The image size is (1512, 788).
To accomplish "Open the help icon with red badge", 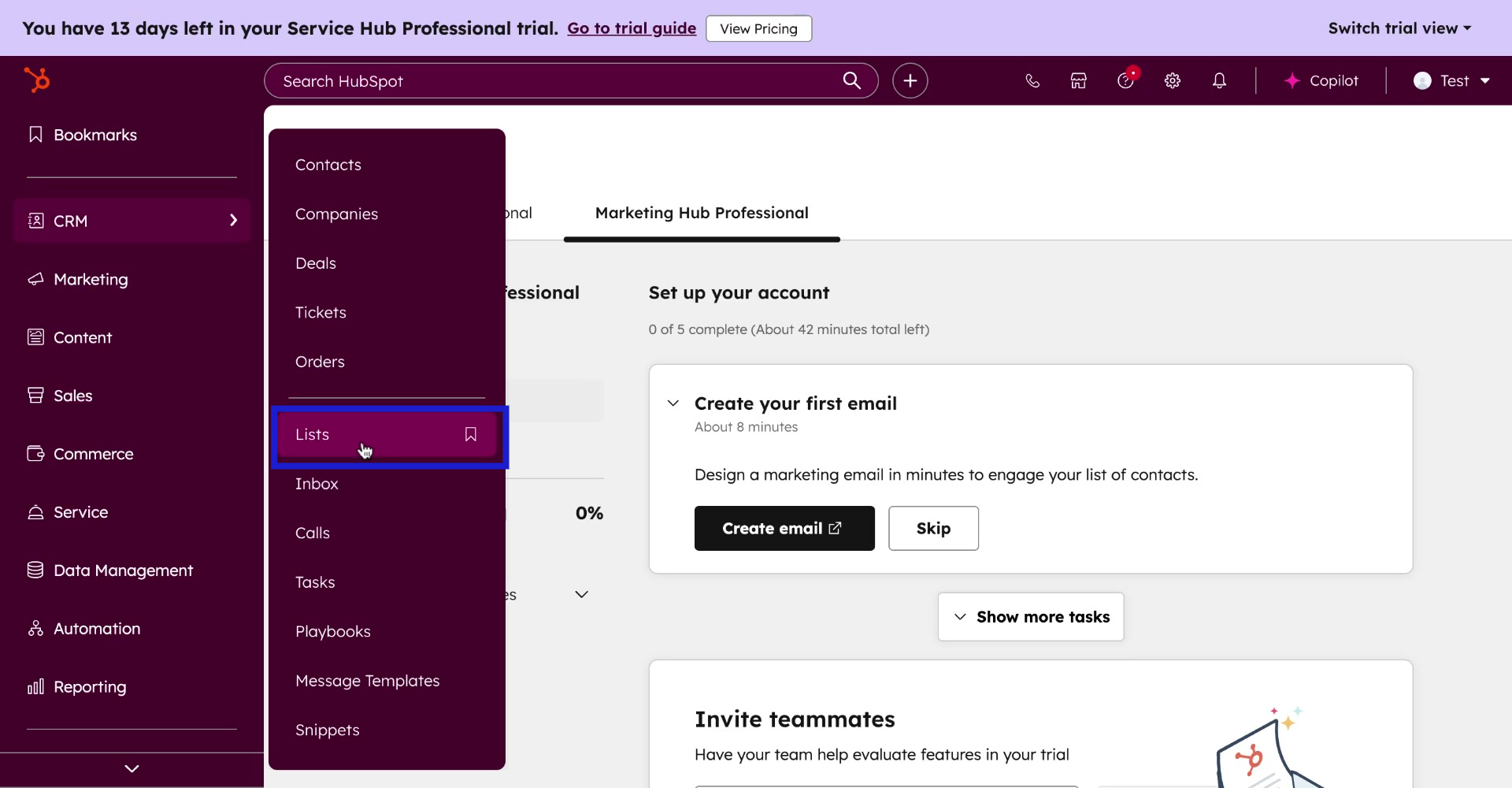I will point(1125,80).
